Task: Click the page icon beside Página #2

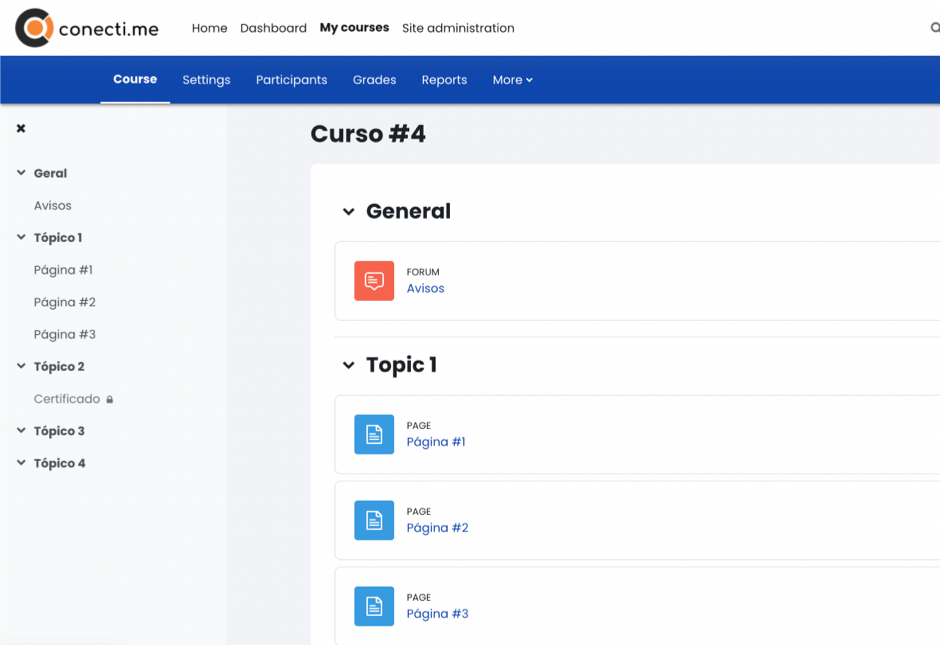Action: click(374, 521)
